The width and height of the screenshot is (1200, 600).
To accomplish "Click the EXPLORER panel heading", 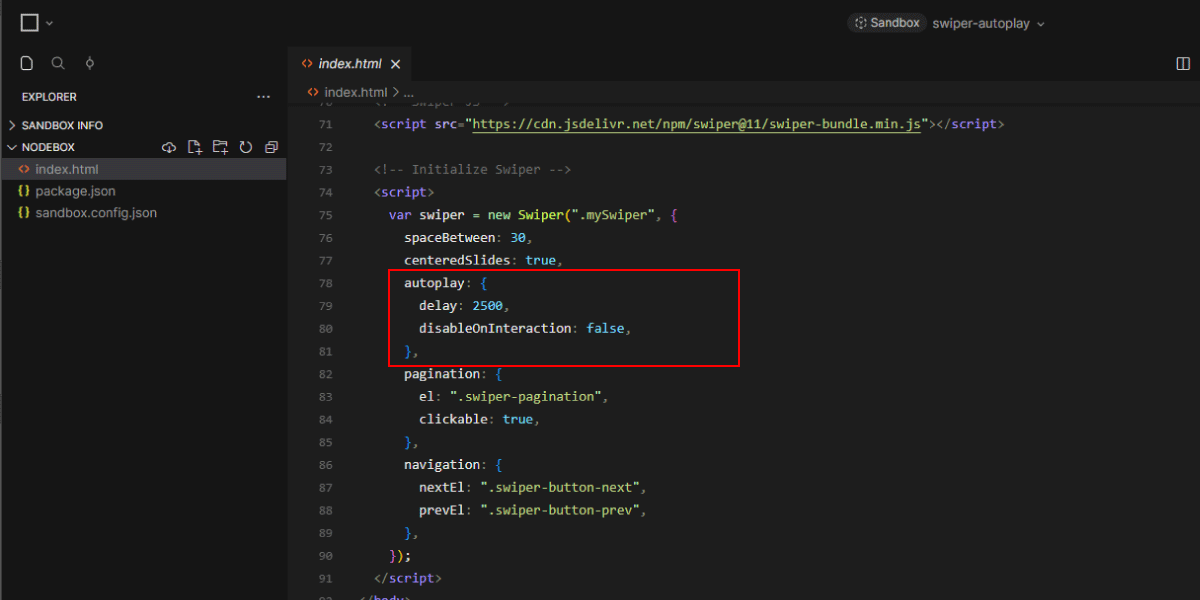I will tap(49, 97).
